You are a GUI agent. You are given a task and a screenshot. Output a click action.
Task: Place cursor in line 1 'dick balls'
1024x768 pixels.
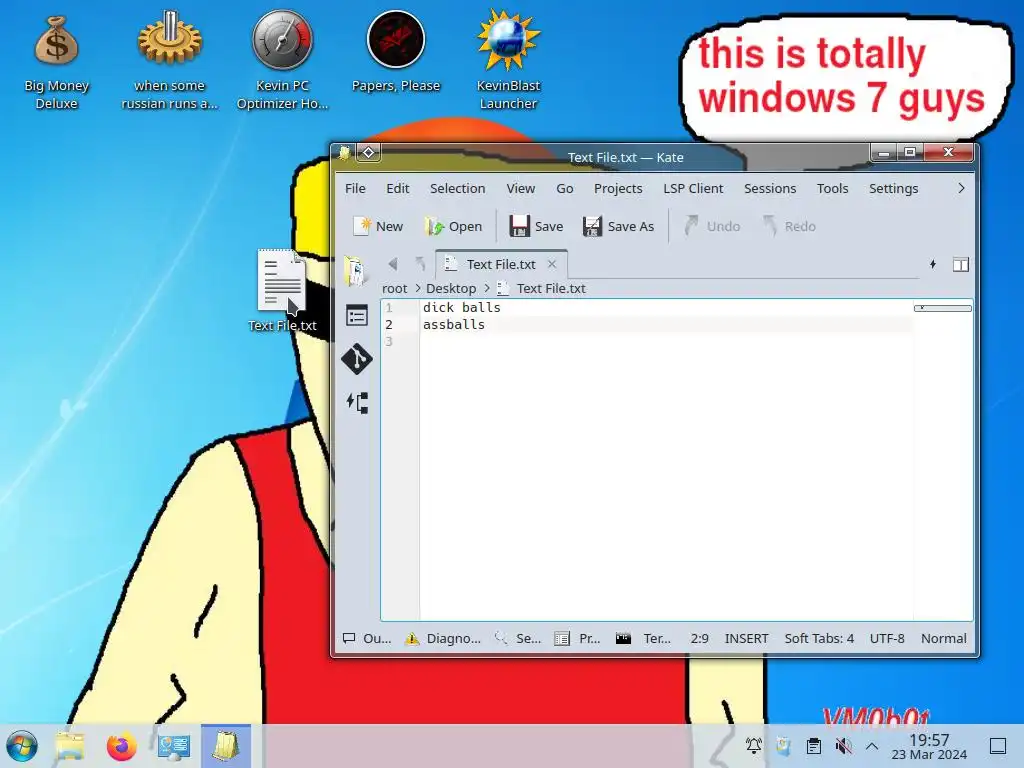click(462, 308)
